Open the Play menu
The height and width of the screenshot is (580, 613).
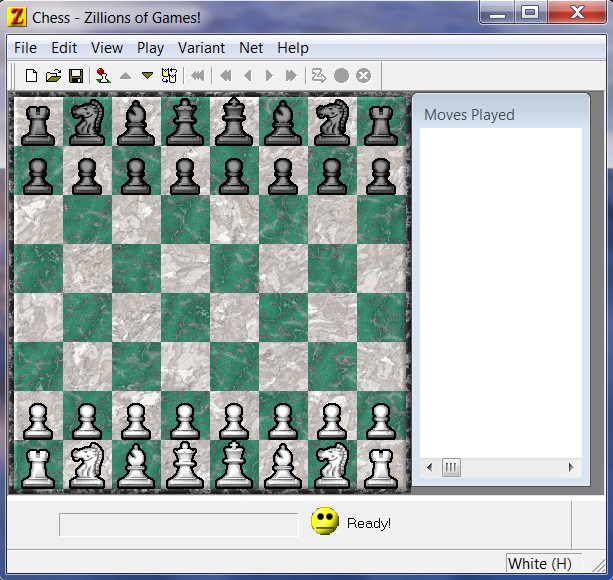click(151, 48)
